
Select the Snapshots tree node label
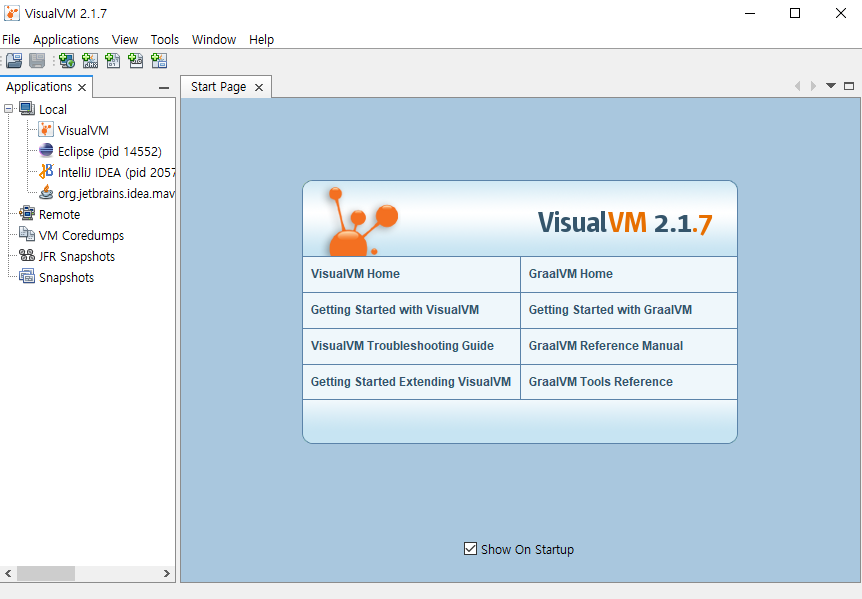tap(67, 278)
